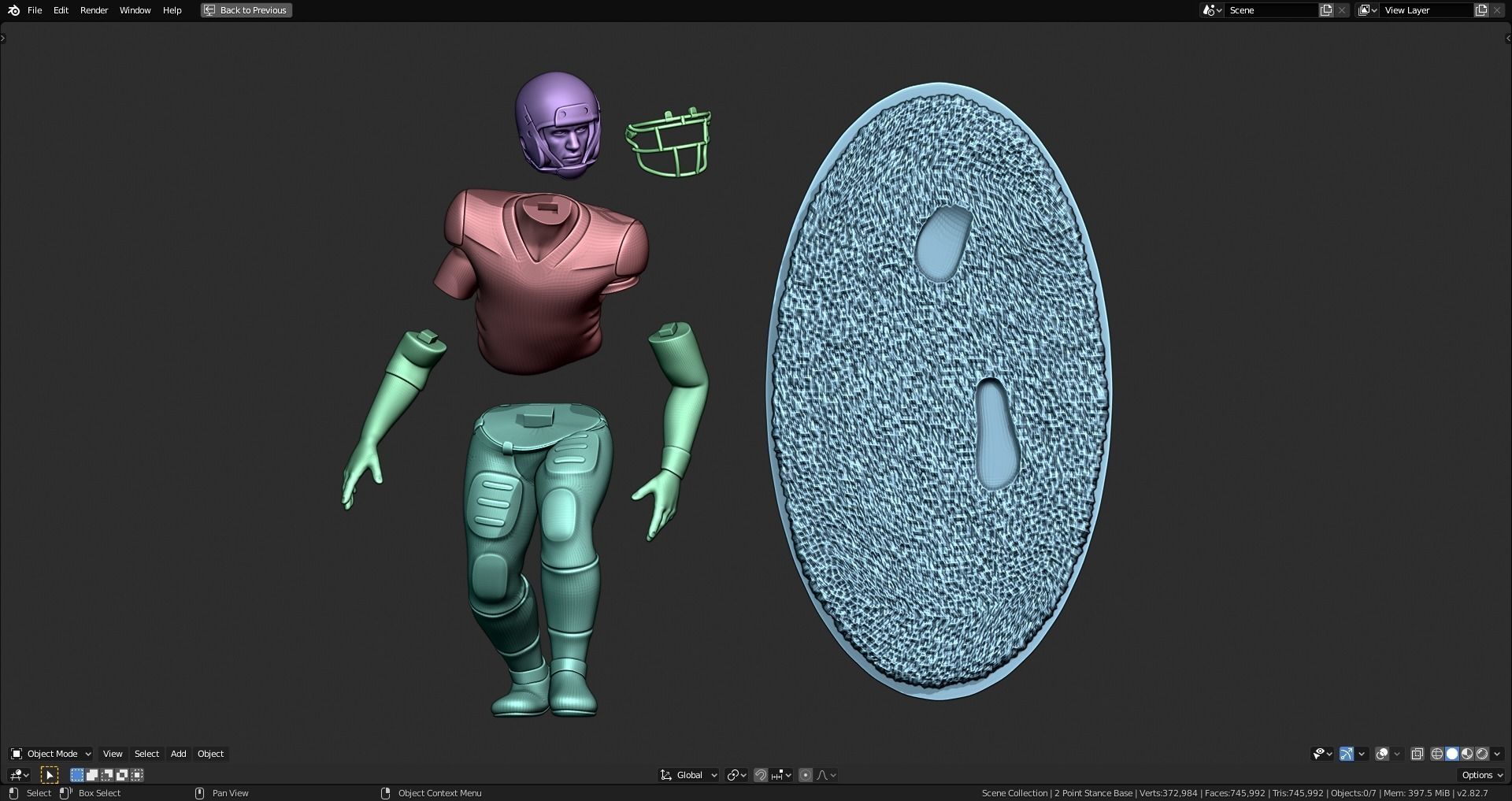Choose the Set new selection mode

tap(77, 775)
